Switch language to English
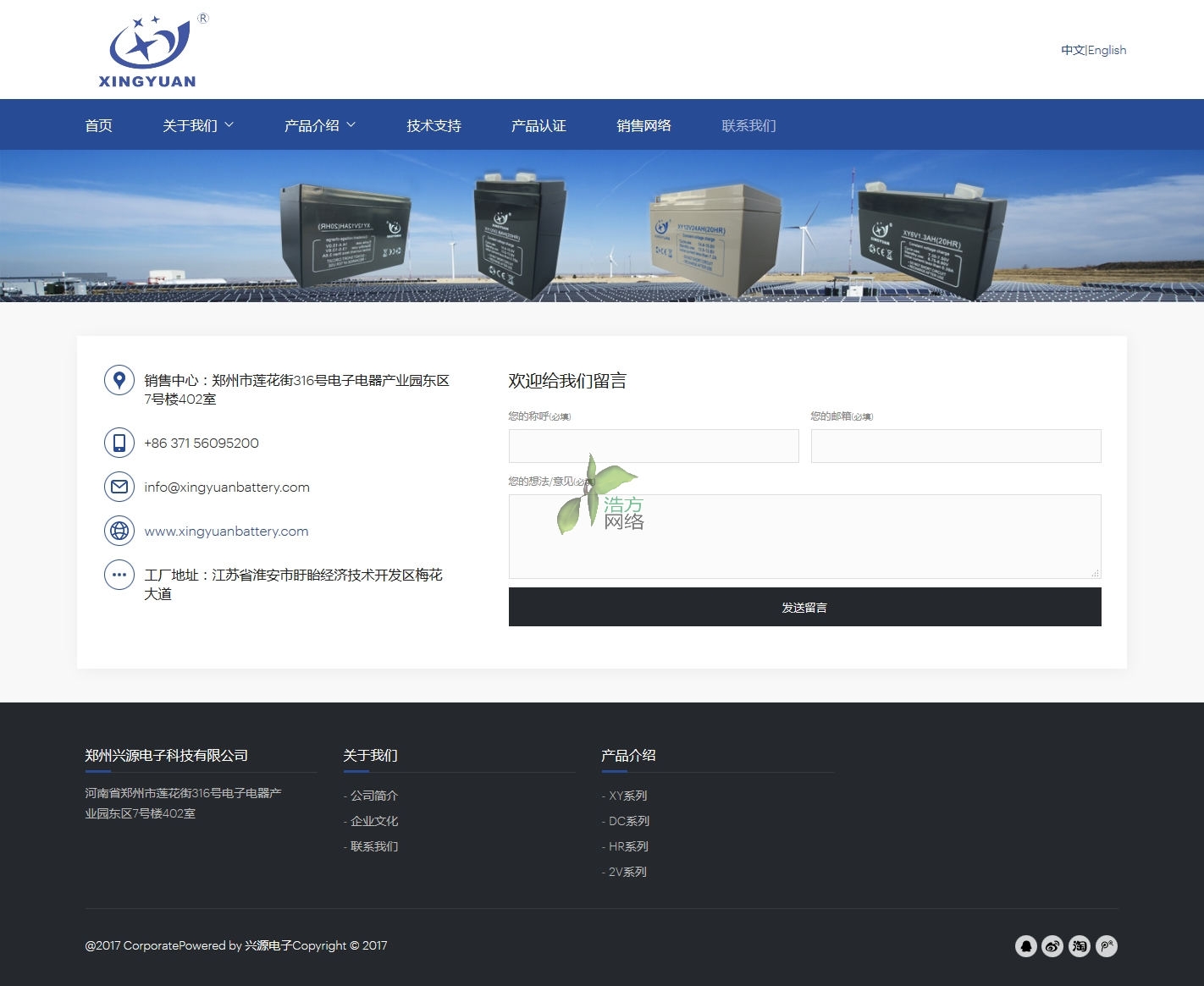The image size is (1204, 986). click(1107, 50)
